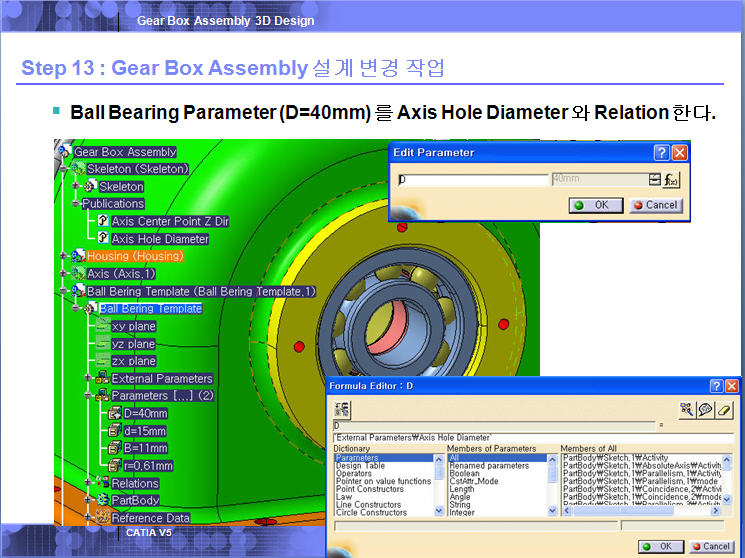
Task: Collapse the Parameters [...] (2) node
Action: (89, 396)
